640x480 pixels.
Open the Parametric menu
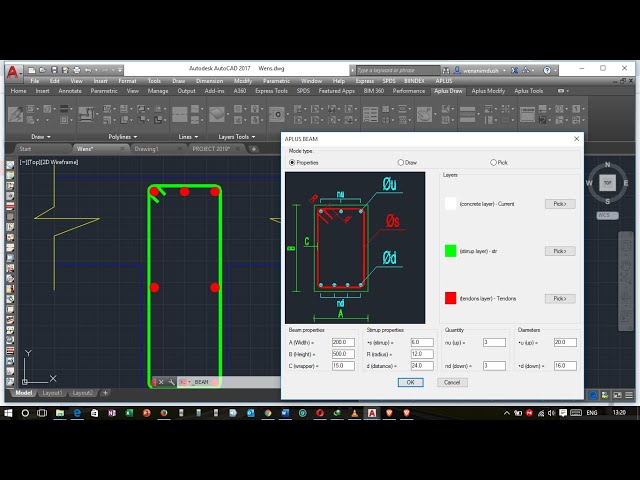(276, 81)
